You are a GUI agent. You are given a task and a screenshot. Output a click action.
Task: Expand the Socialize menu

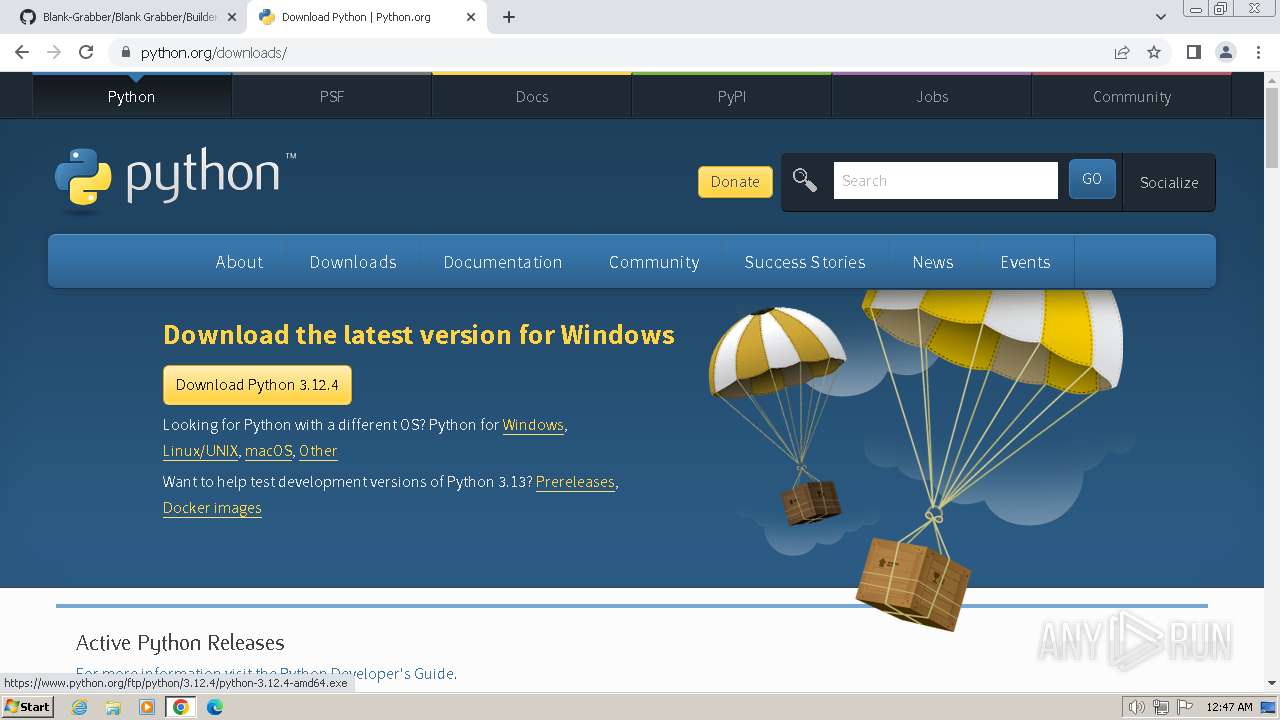point(1169,182)
